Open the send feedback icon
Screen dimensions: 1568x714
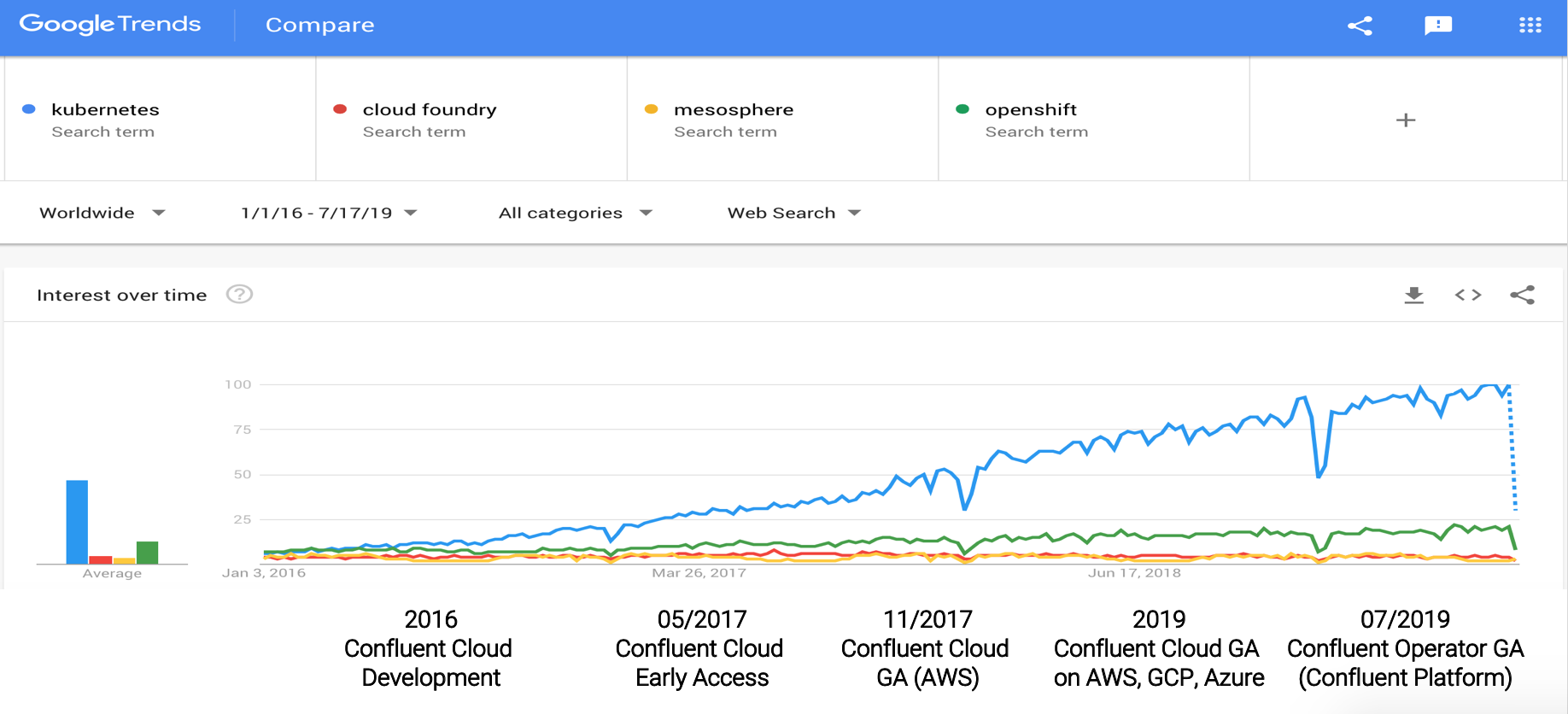[1438, 26]
